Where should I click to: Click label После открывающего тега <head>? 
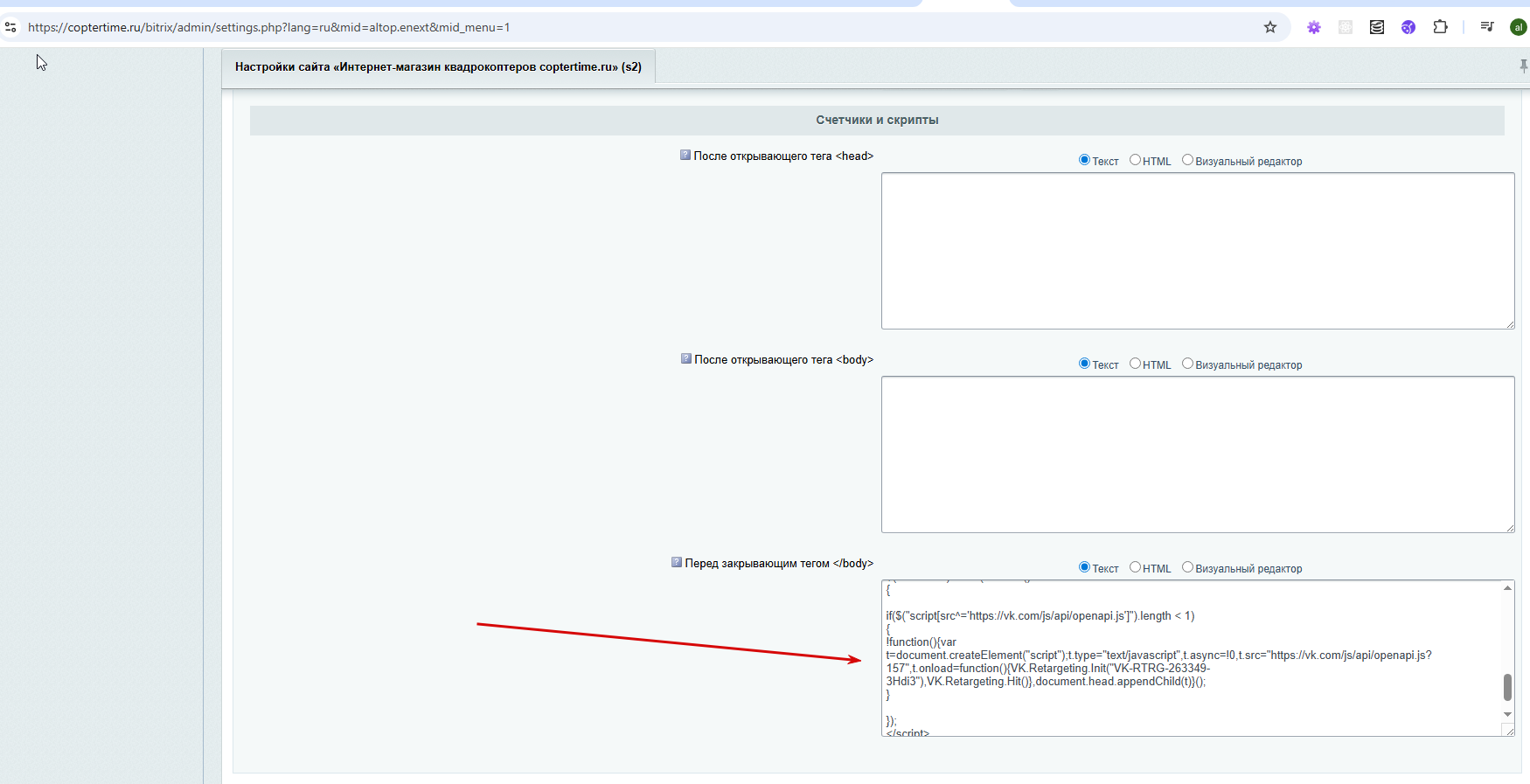coord(783,156)
